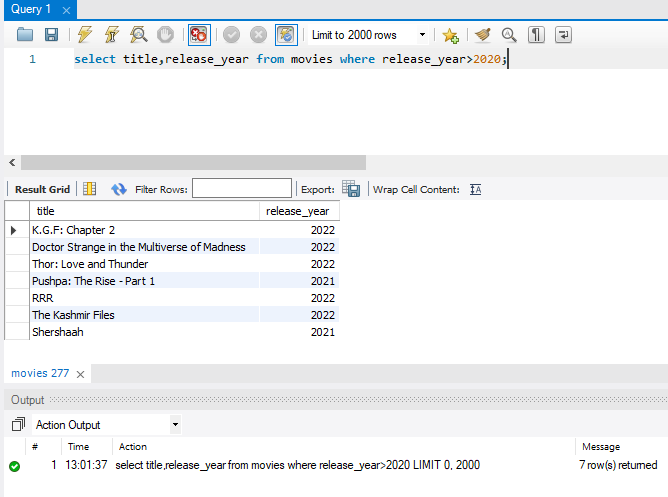
Task: Execute the query with lightning bolt
Action: pyautogui.click(x=85, y=34)
